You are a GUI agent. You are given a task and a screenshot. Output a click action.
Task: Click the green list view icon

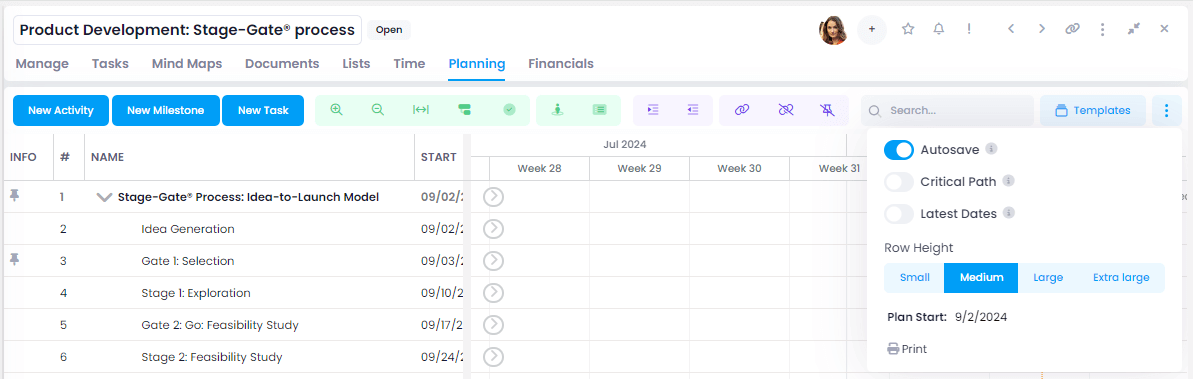(600, 110)
